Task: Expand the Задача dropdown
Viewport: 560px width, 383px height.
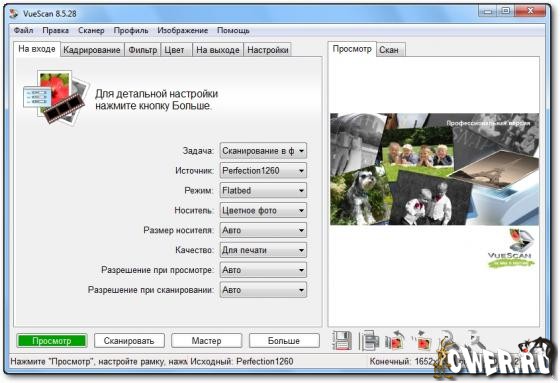Action: pyautogui.click(x=263, y=151)
